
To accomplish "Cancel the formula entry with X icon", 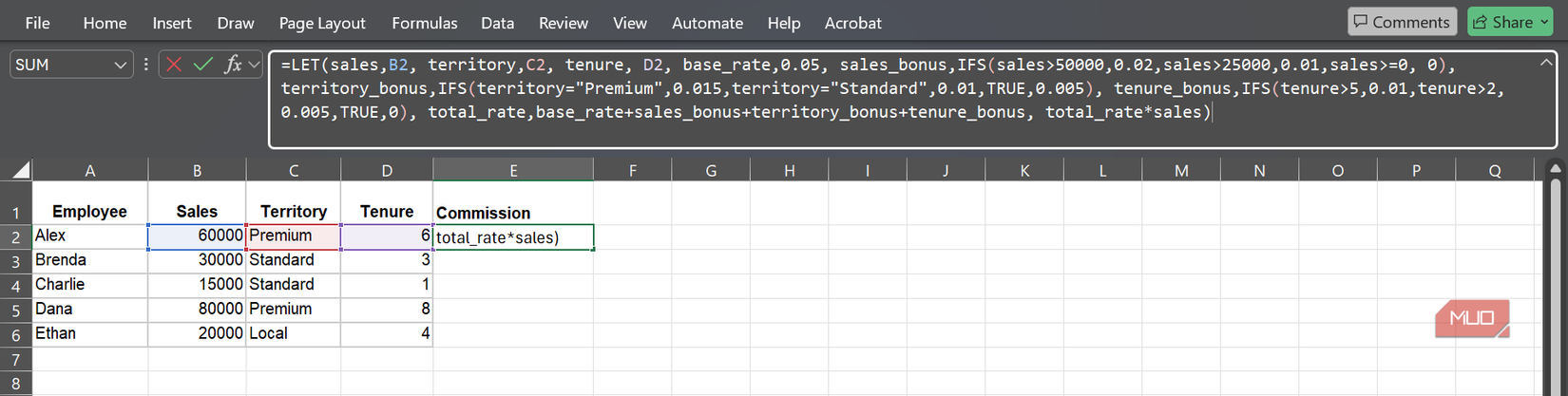I will [x=174, y=65].
